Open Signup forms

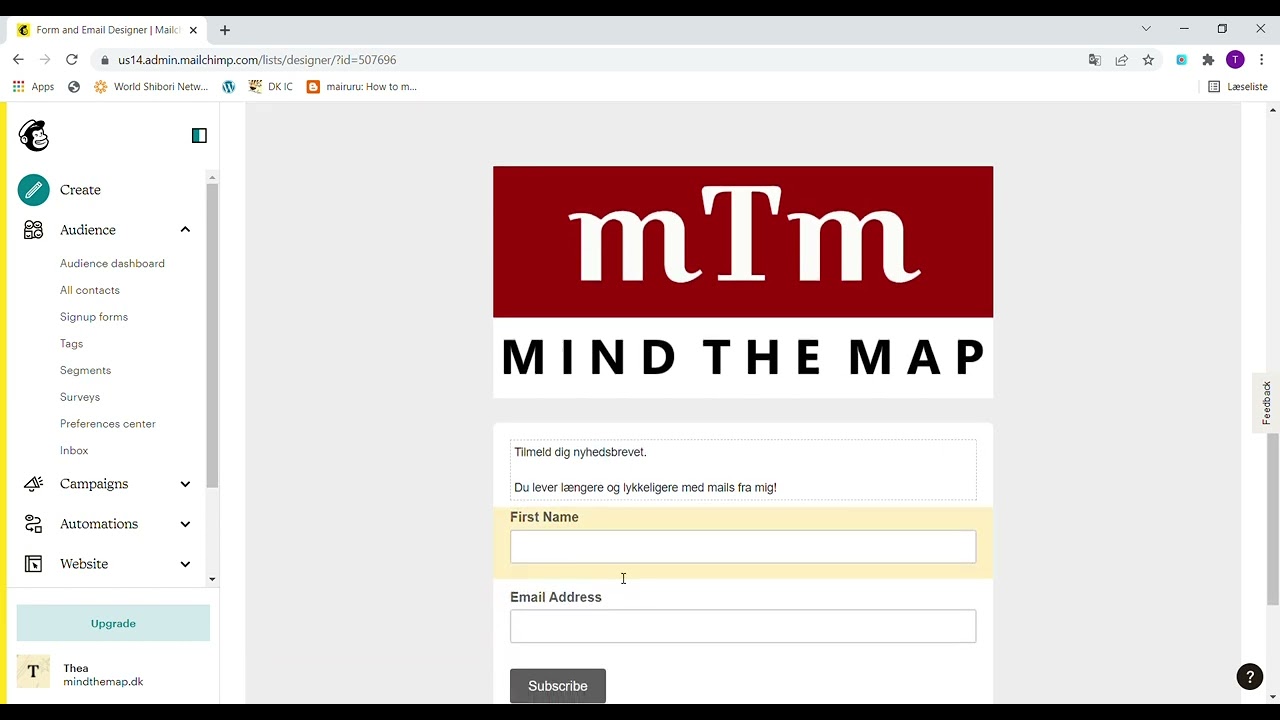[x=94, y=317]
